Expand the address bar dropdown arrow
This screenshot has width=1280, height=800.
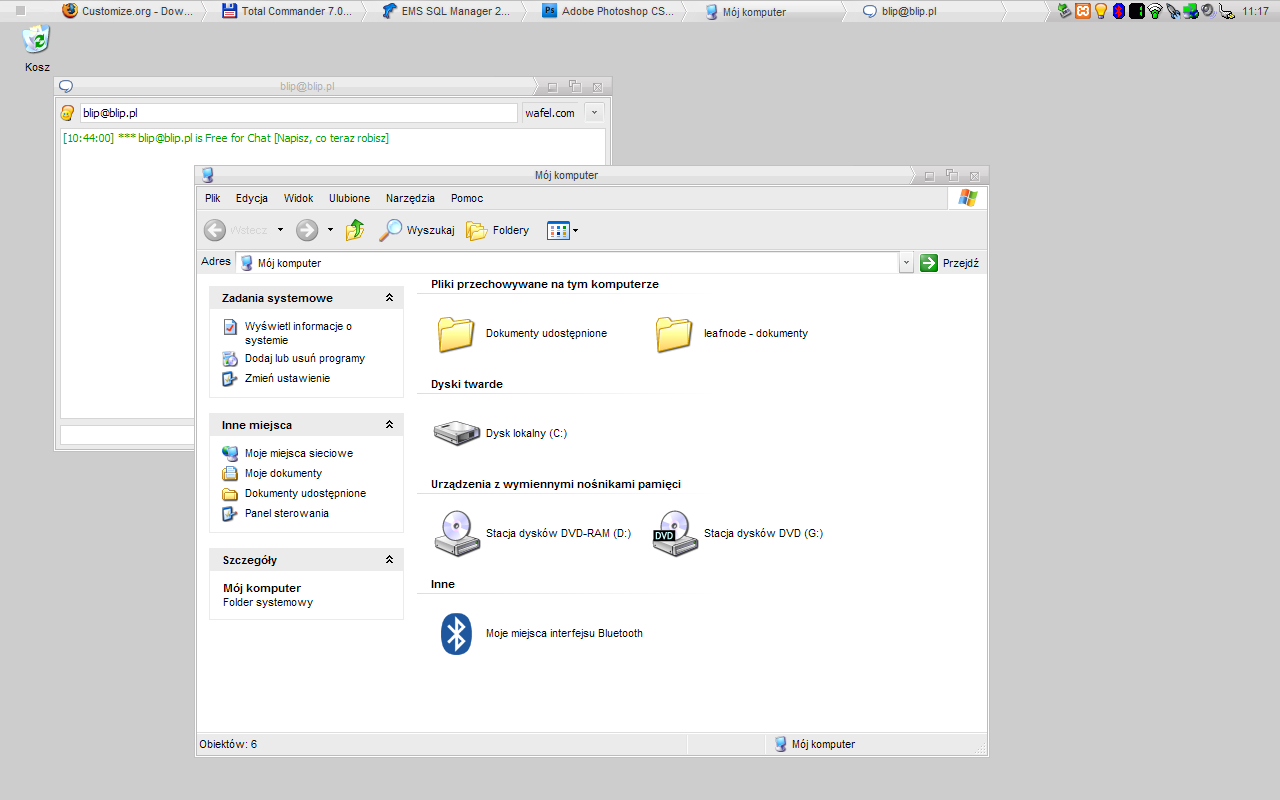(x=906, y=263)
